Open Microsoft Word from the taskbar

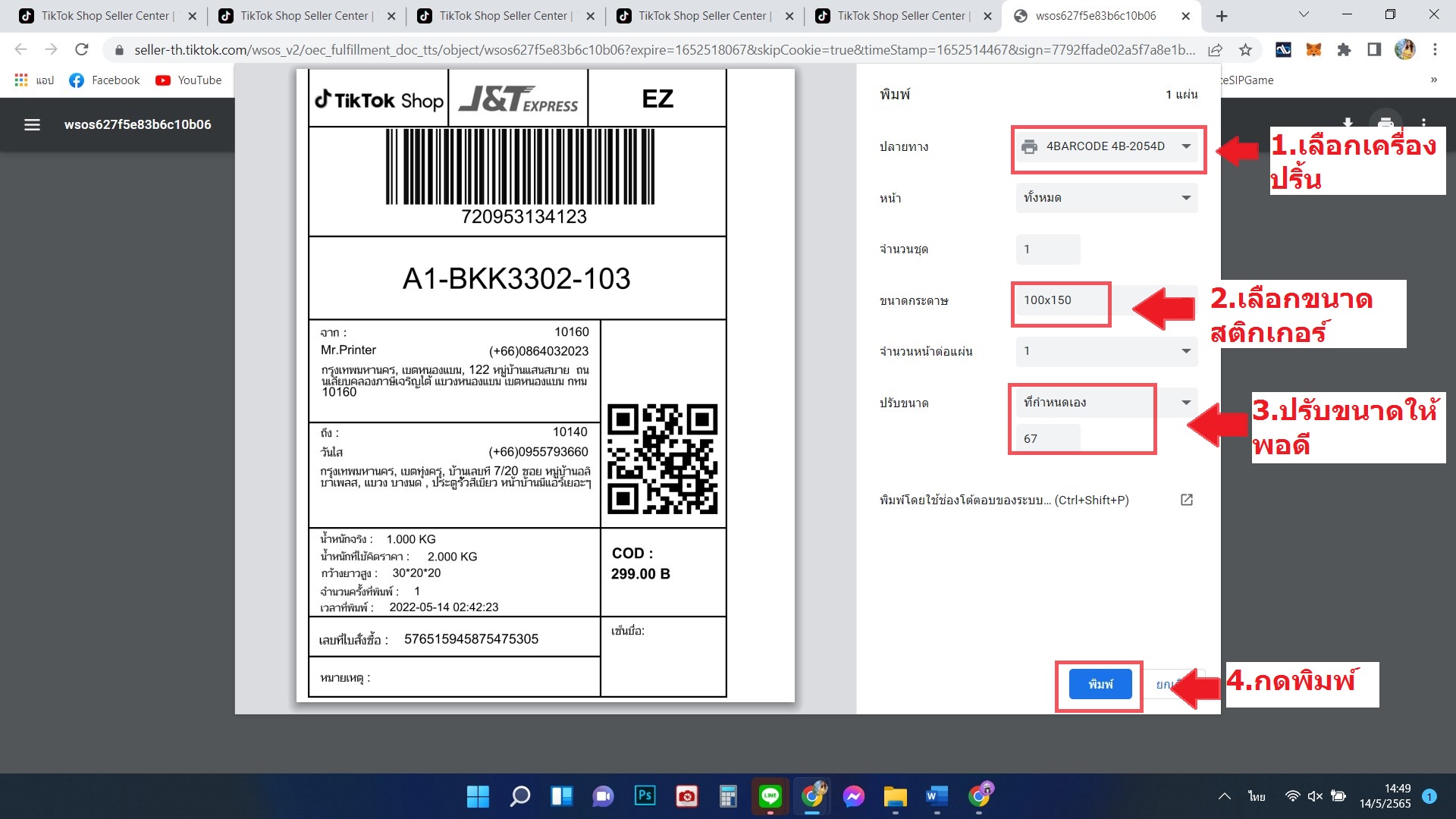tap(937, 796)
